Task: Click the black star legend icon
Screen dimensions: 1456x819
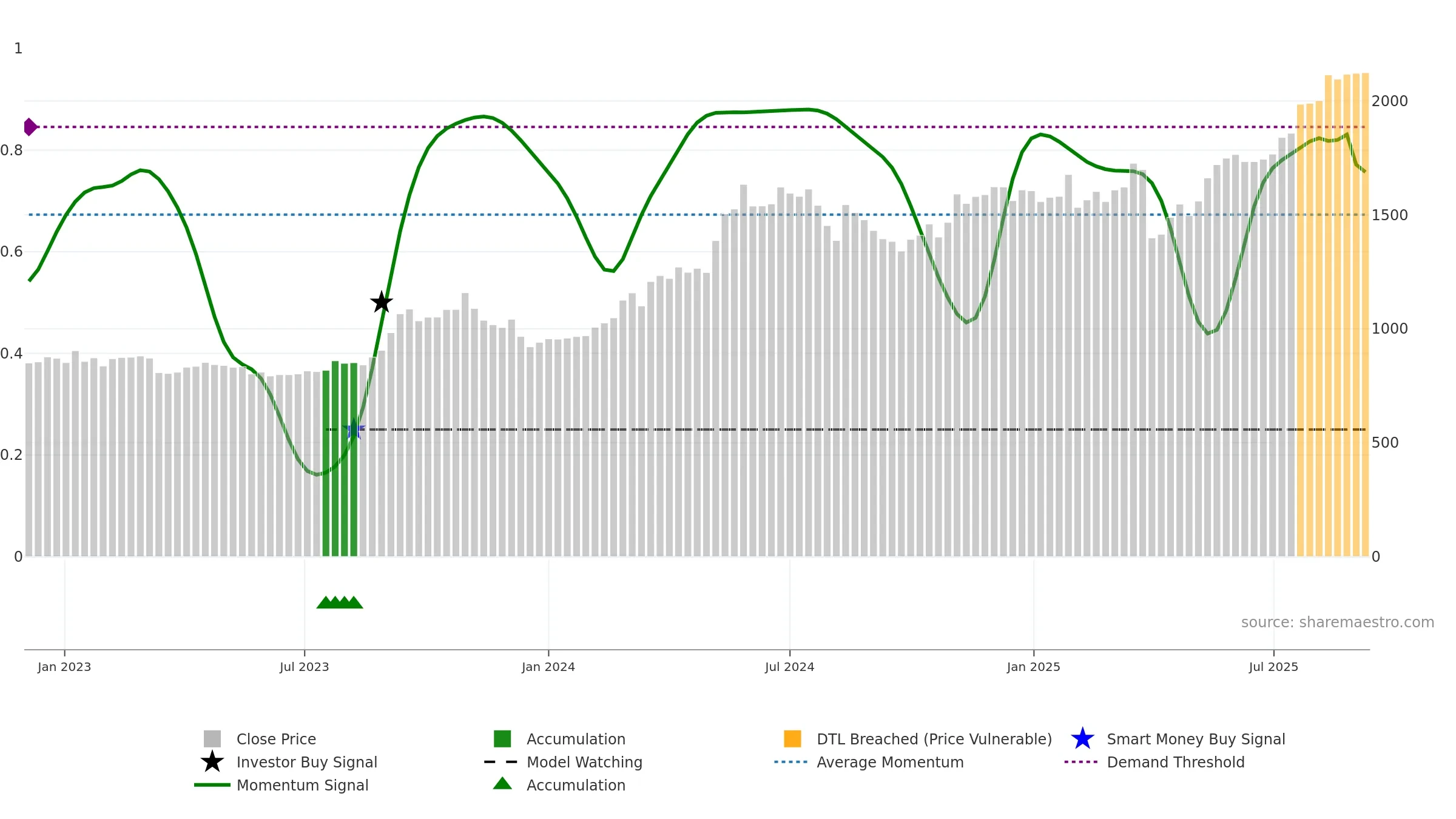Action: tap(212, 762)
